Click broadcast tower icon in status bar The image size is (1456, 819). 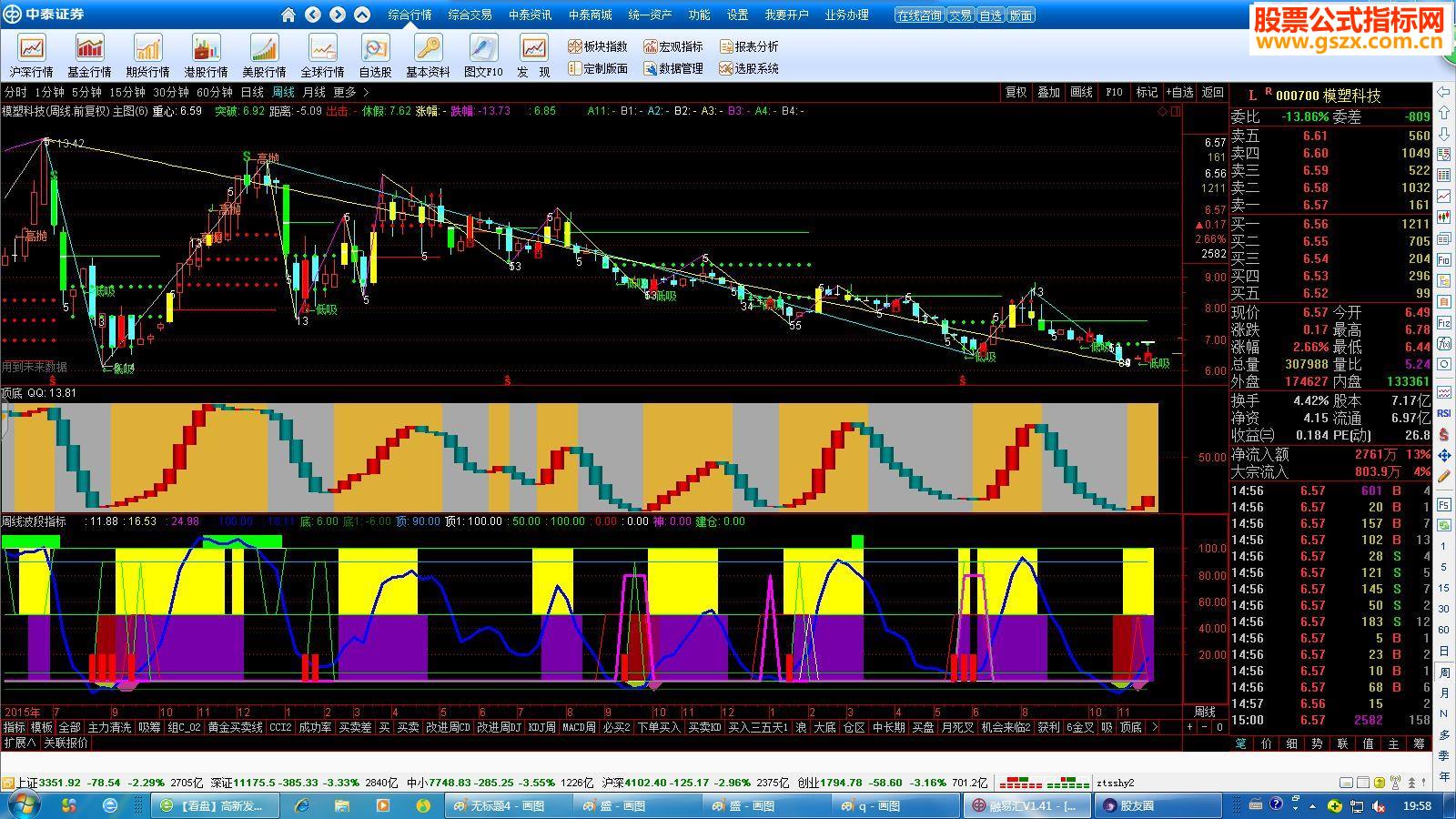(x=1396, y=783)
